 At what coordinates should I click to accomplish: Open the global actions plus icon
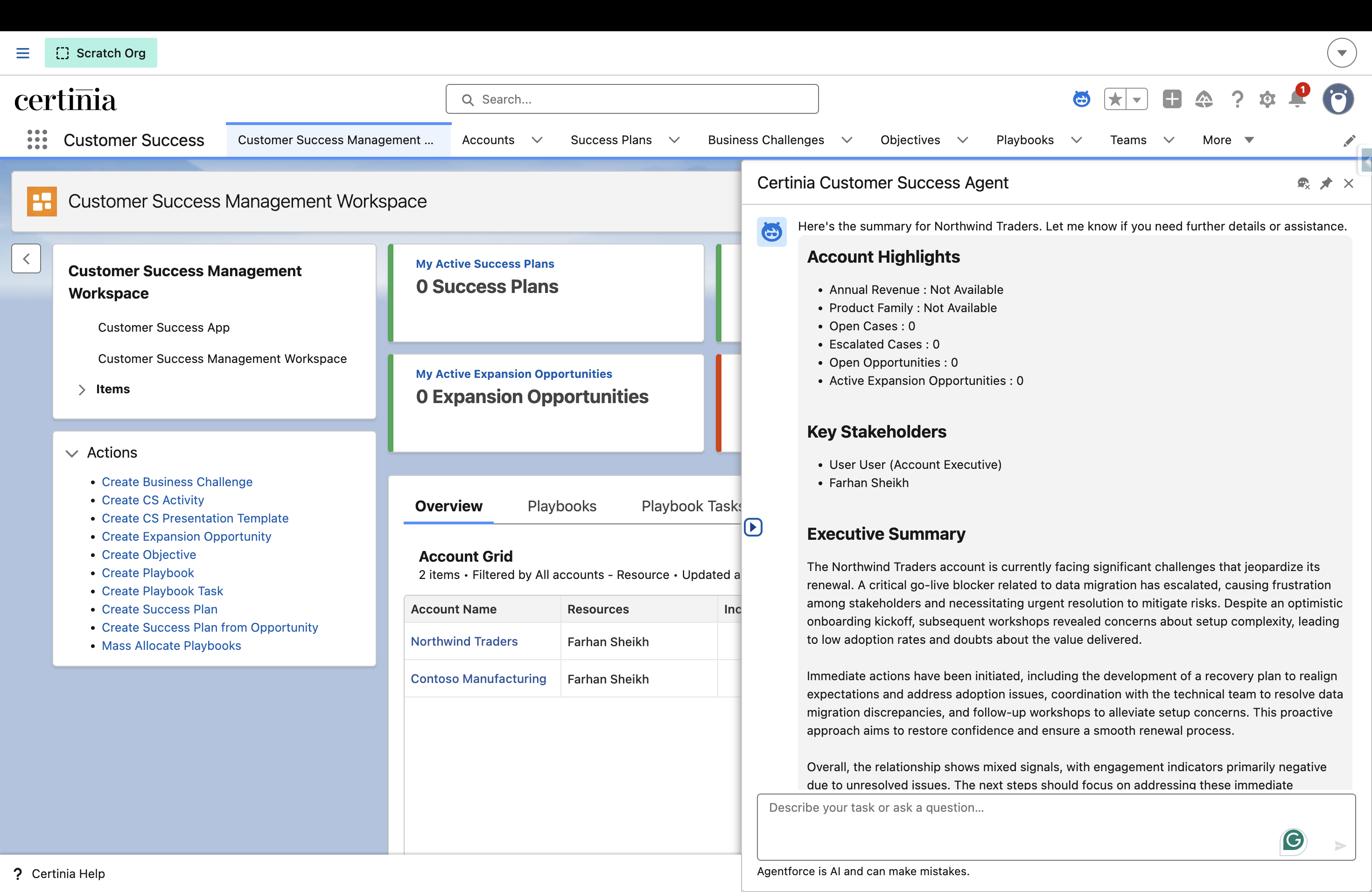(x=1171, y=99)
